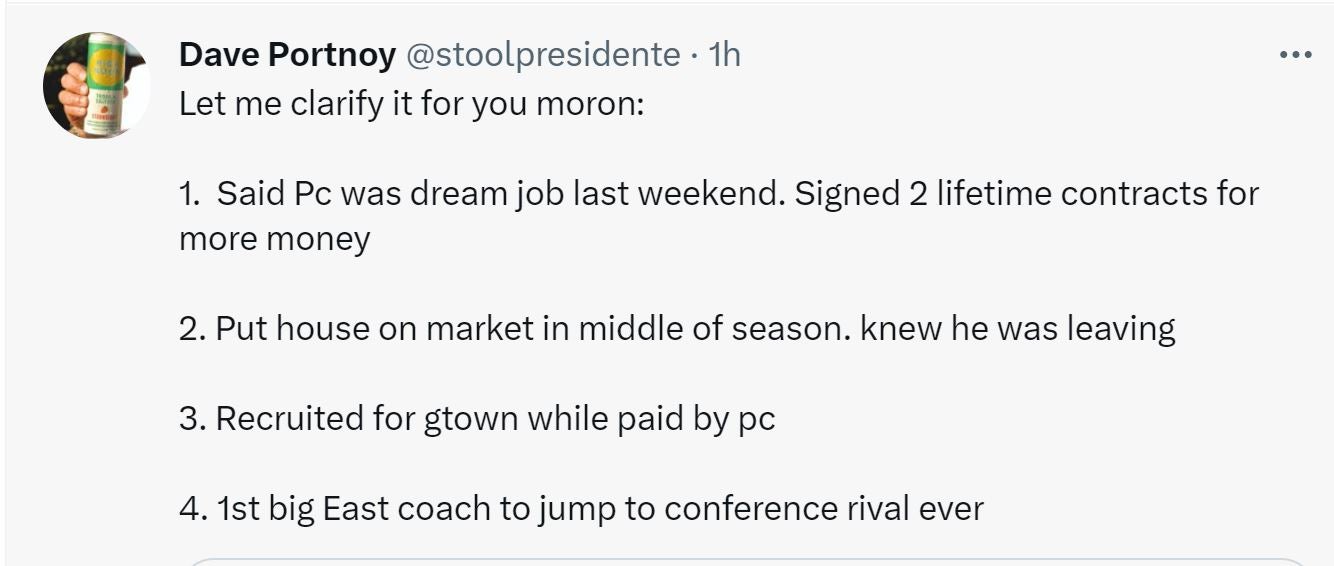Click the Dave Portnoy display name

[x=287, y=54]
